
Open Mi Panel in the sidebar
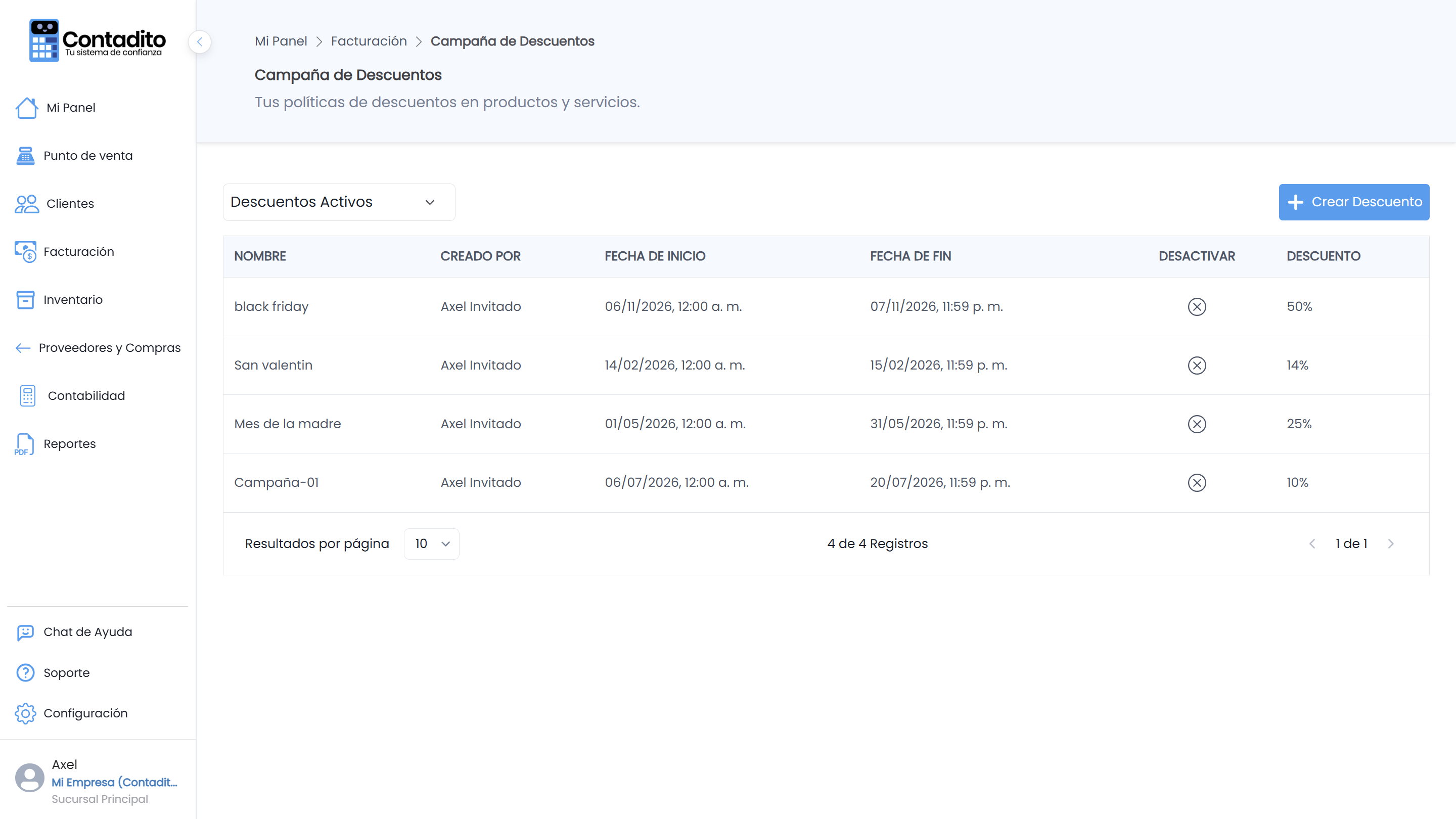pos(71,108)
